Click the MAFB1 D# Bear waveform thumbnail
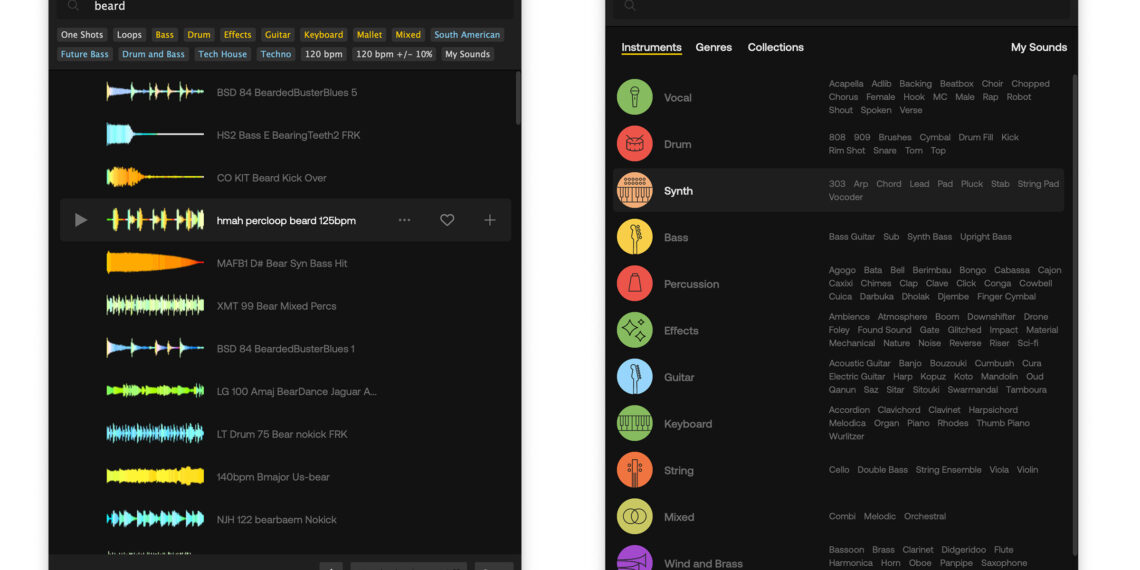The width and height of the screenshot is (1140, 570). (x=155, y=263)
